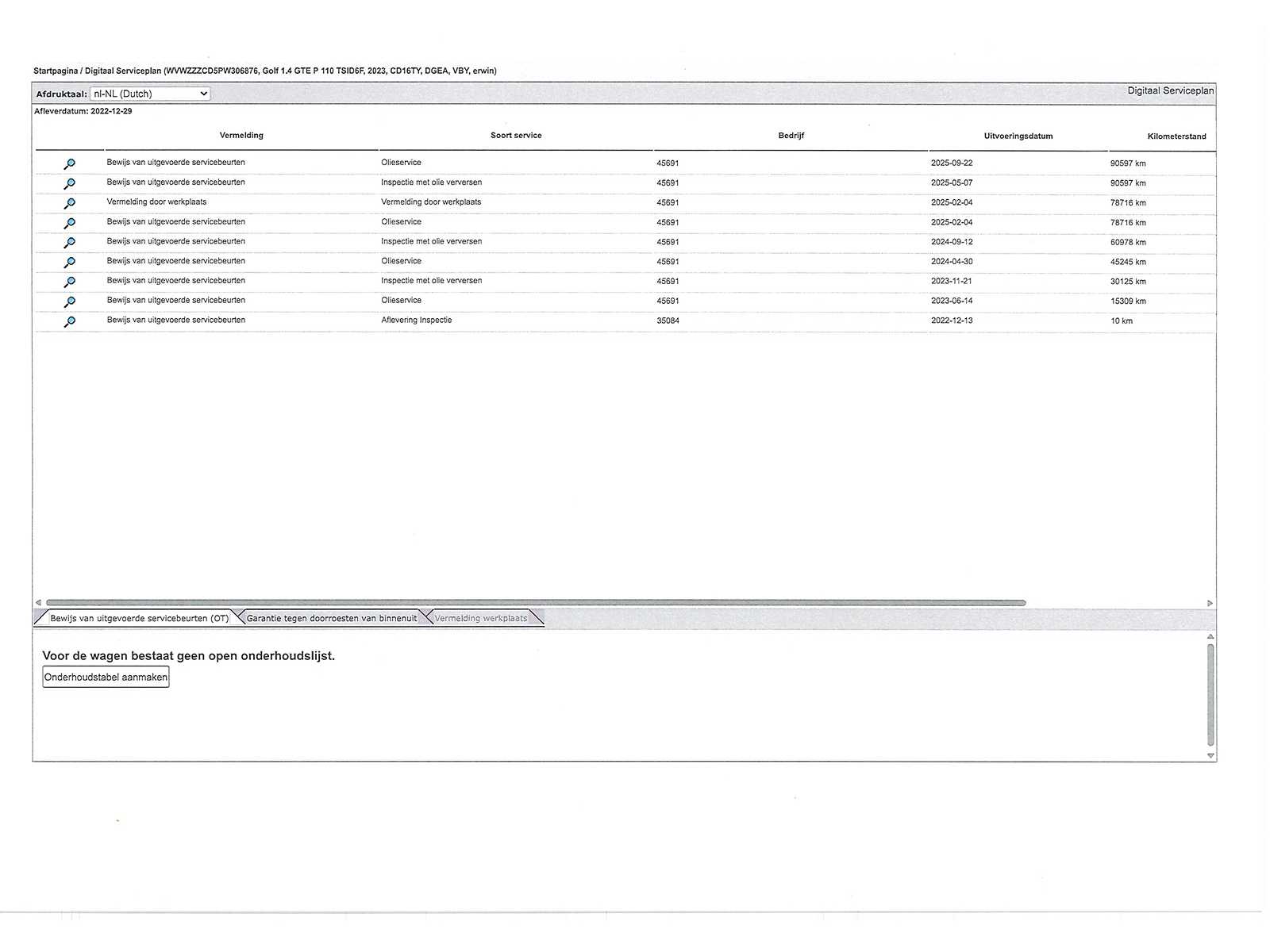Switch to Garantie tegen doorroesten van binnenuit tab

[x=331, y=618]
